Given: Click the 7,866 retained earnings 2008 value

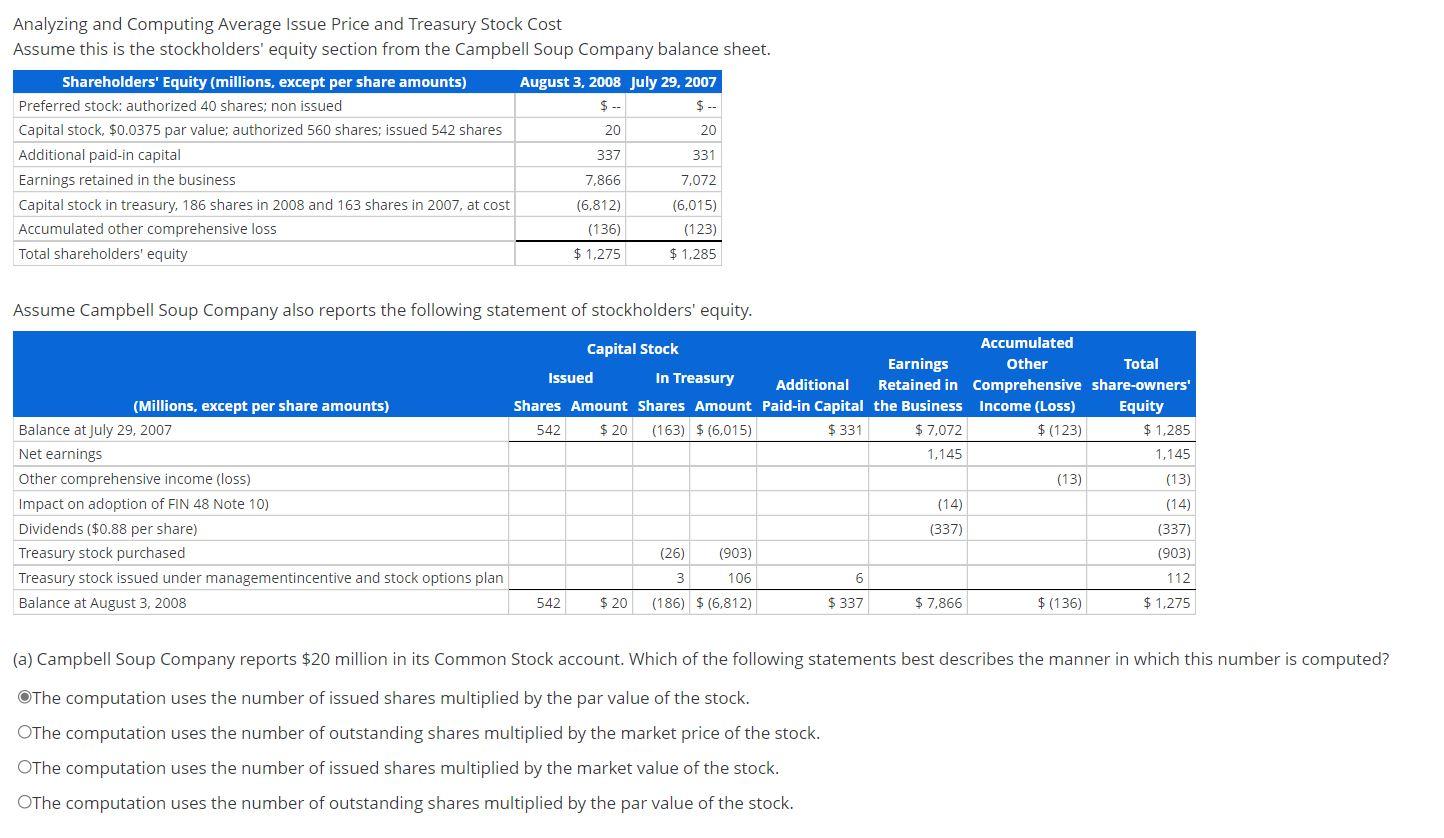Looking at the screenshot, I should coord(603,180).
